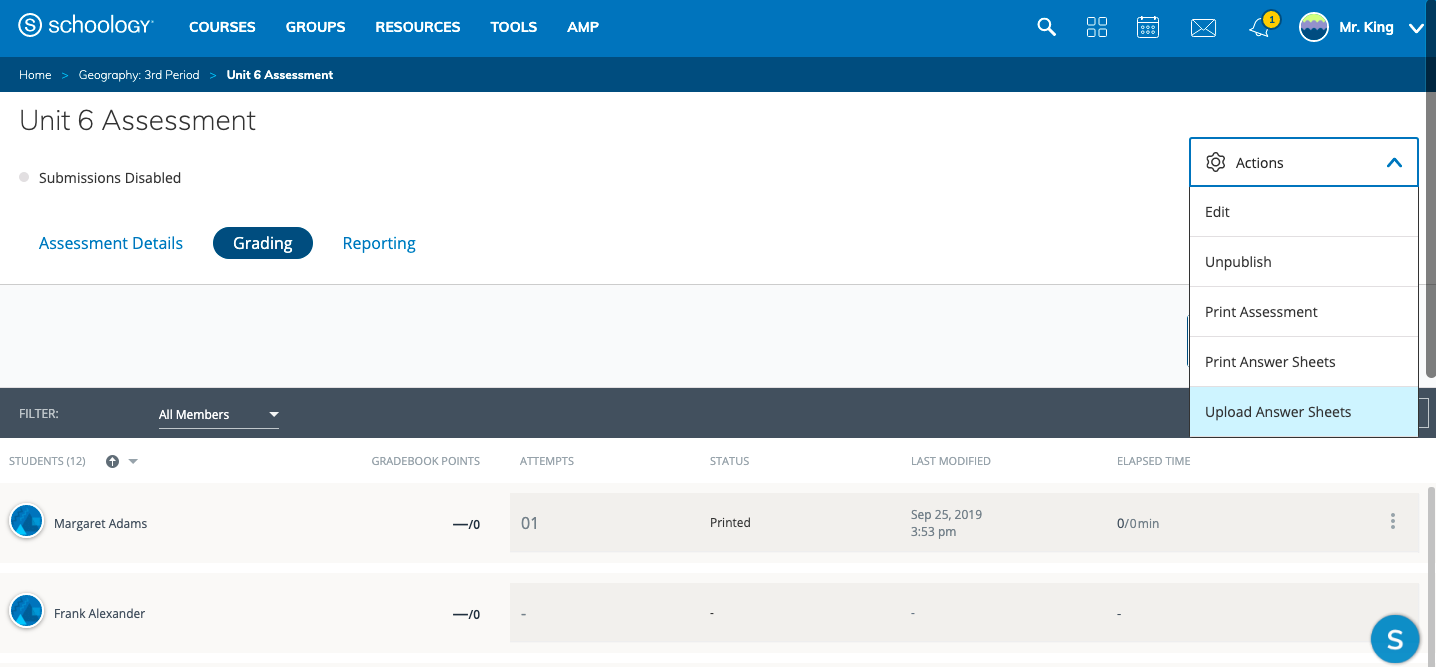Click the round S help button
This screenshot has height=667, width=1436.
[1395, 638]
